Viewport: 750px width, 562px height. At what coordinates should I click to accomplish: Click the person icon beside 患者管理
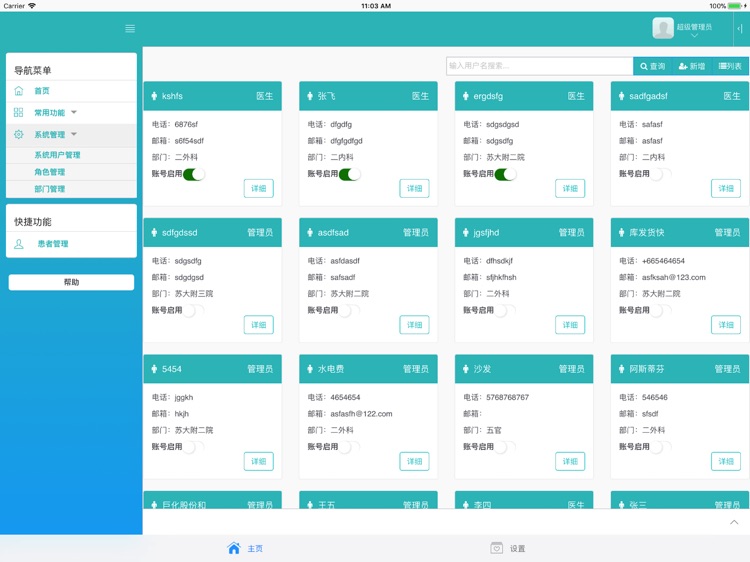pos(19,244)
